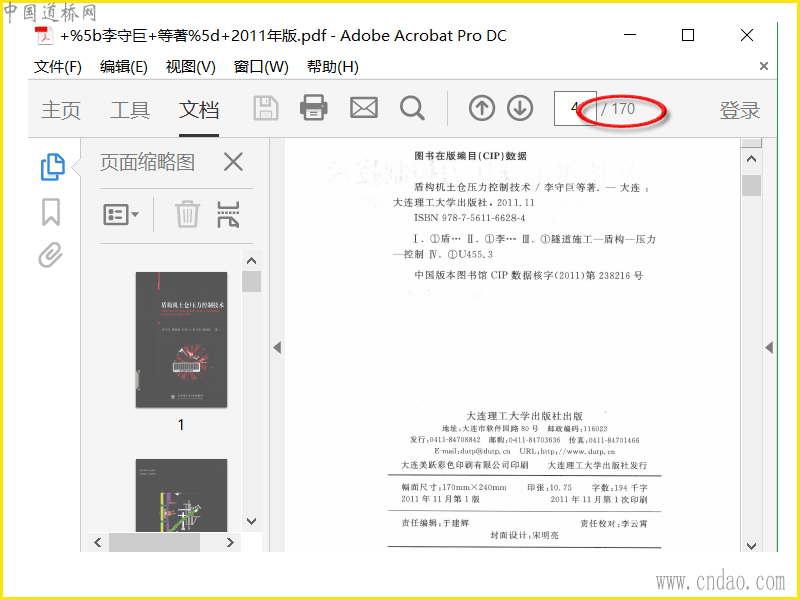
Task: Click the thumbnail label 1
Action: click(x=181, y=424)
